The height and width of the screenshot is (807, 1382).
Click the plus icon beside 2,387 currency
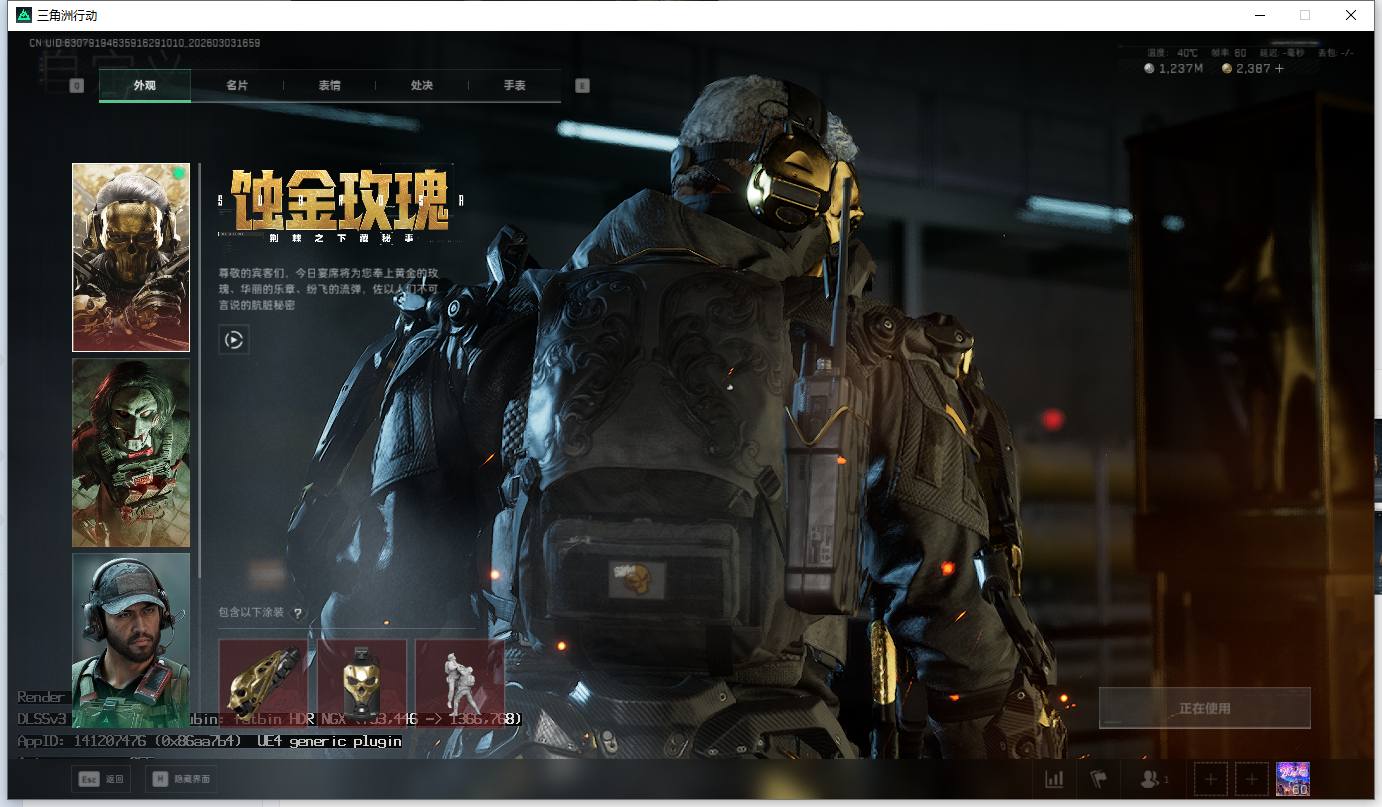coord(1279,68)
